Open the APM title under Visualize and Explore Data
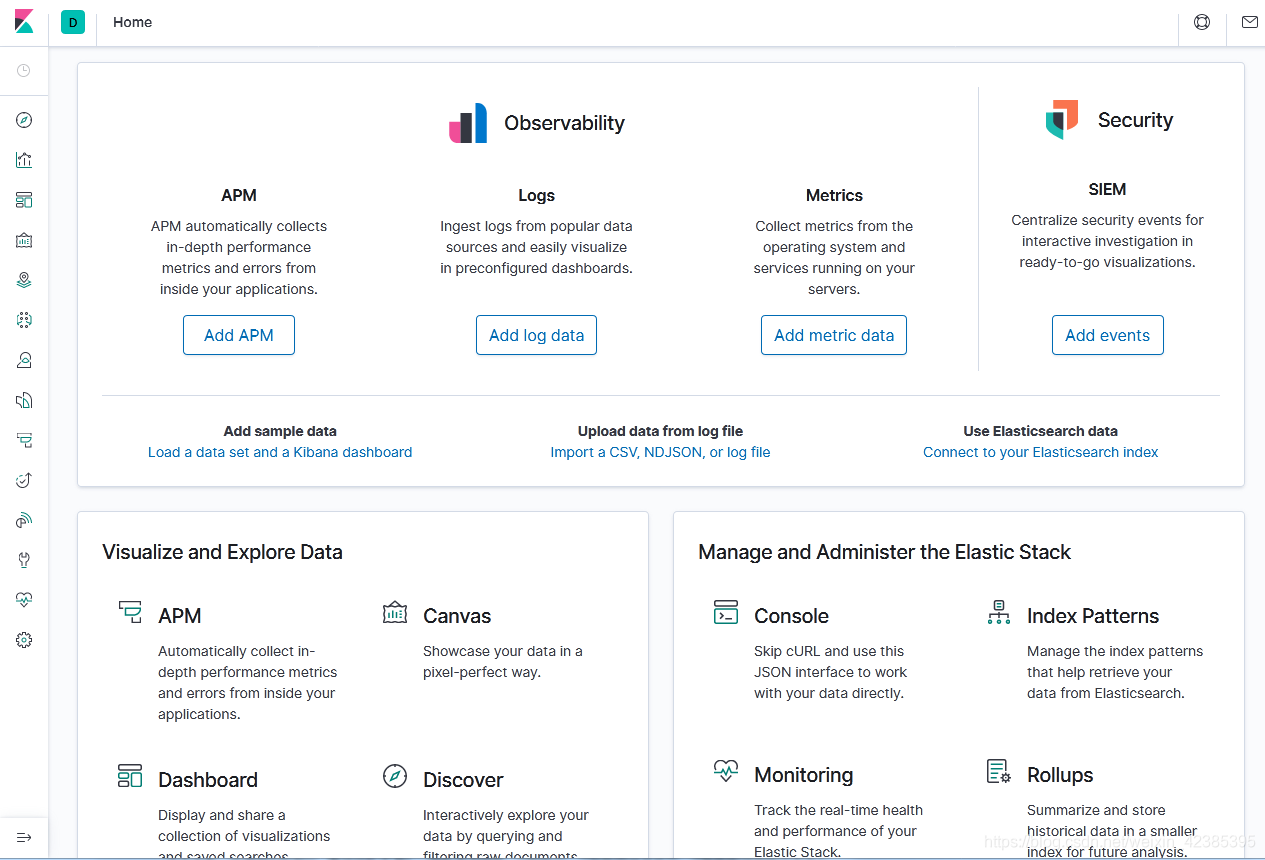 click(x=180, y=616)
